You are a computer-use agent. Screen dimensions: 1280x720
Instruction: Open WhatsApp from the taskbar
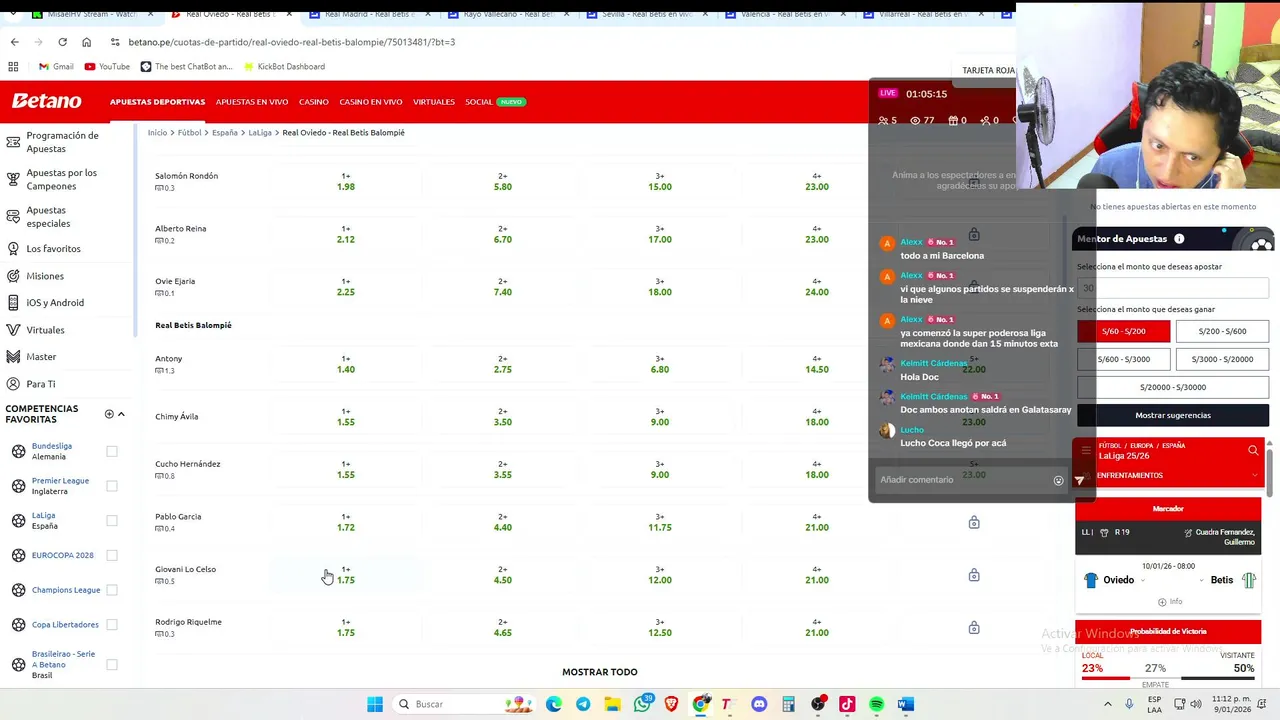click(x=642, y=704)
